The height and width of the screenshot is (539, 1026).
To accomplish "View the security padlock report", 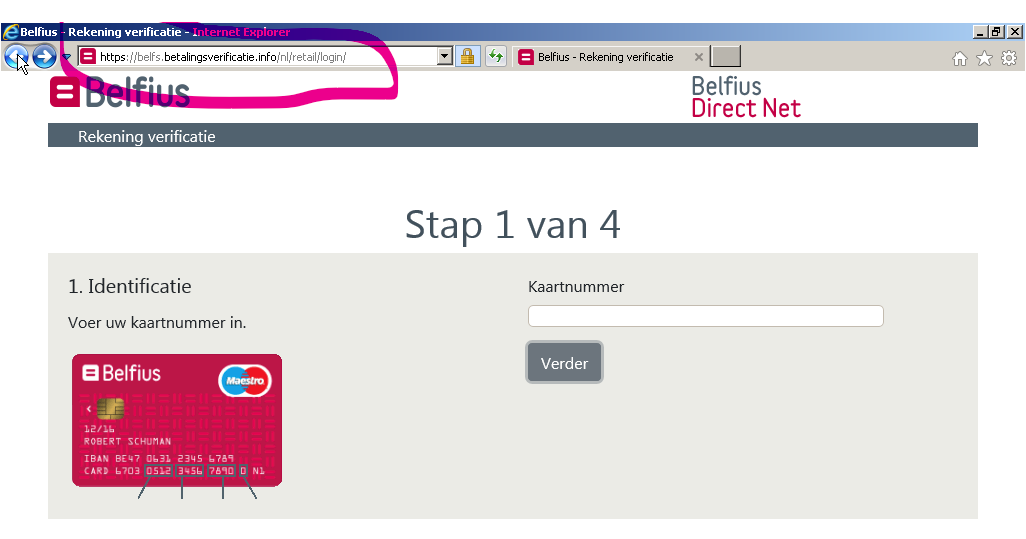I will [467, 57].
